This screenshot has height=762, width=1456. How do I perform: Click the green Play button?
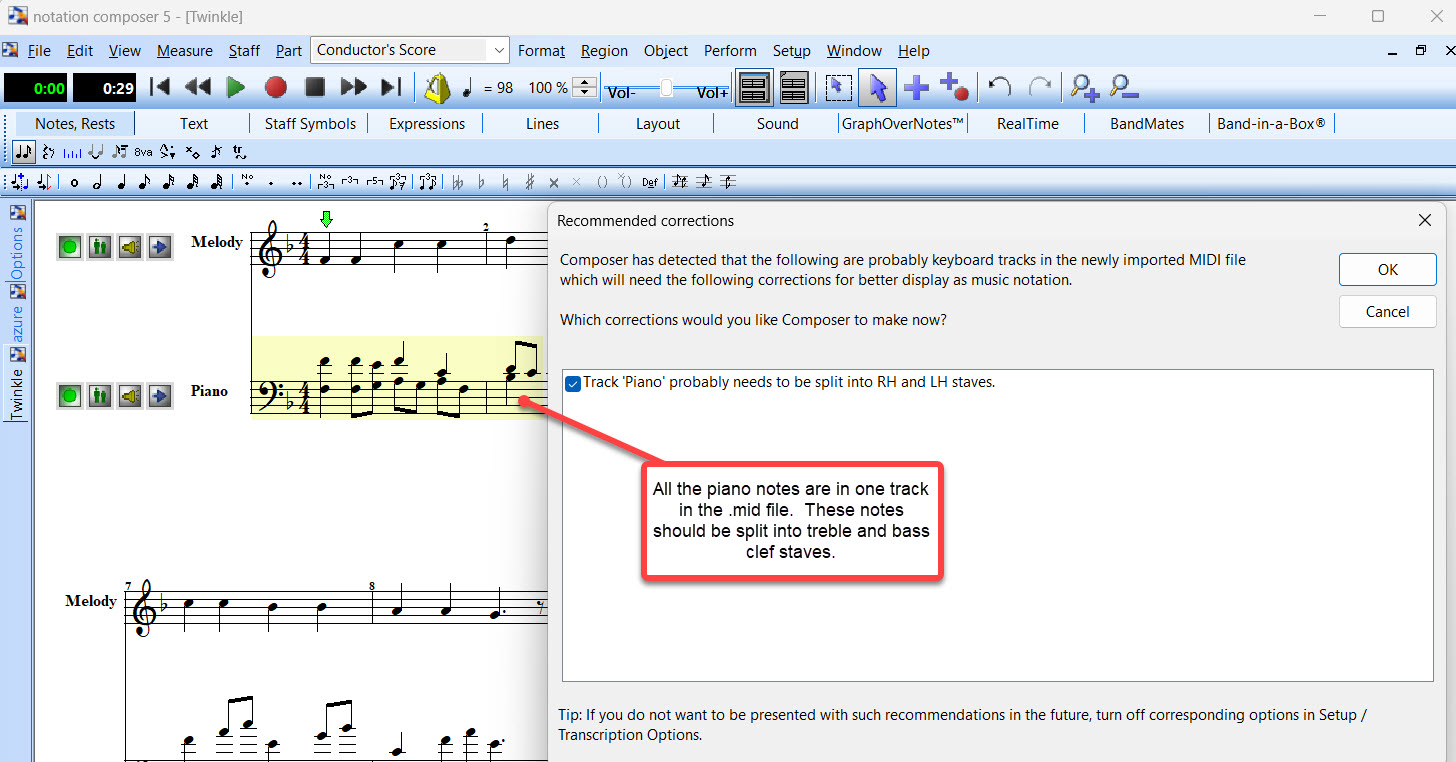click(x=236, y=88)
